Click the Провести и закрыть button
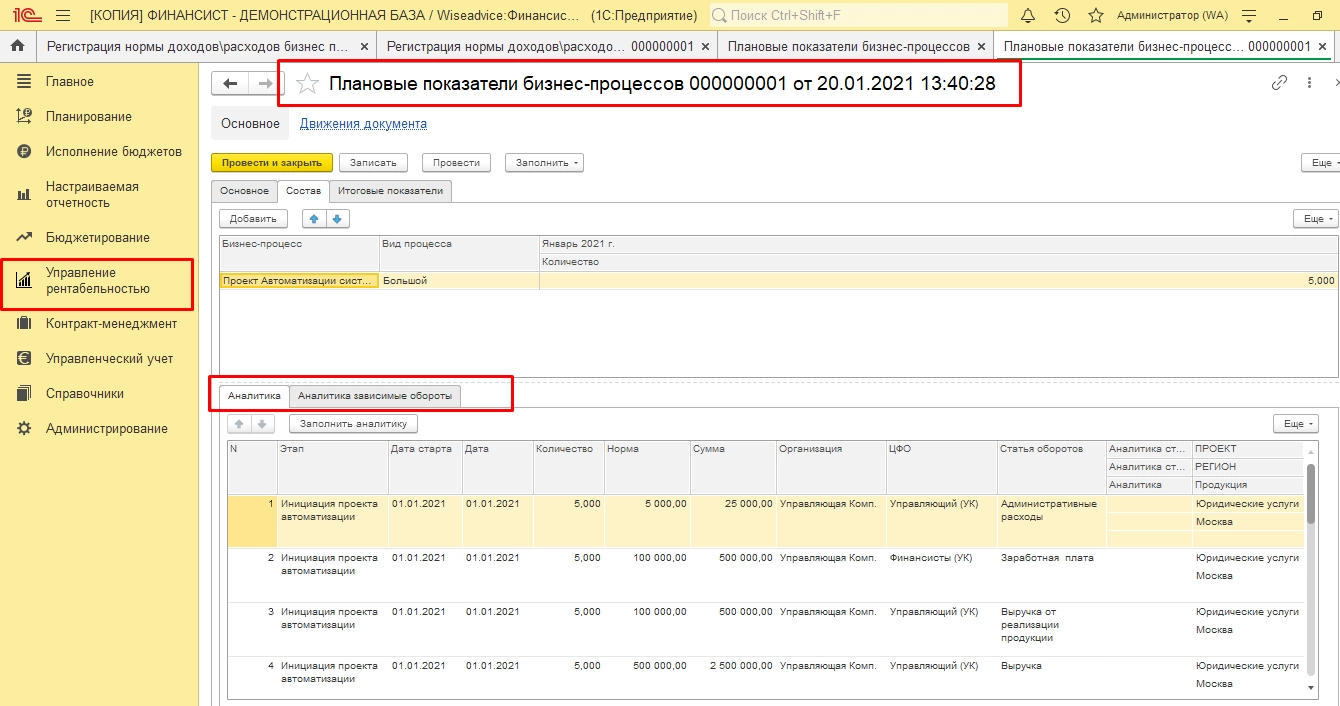 tap(271, 162)
